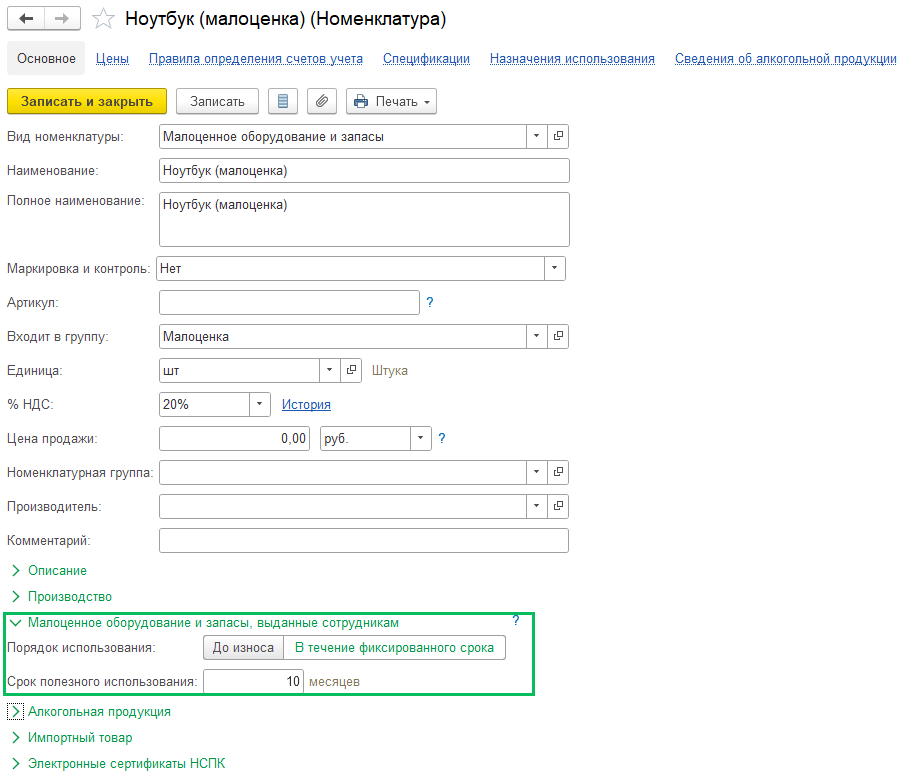Screen dimensions: 902x781
Task: Open the report list icon in toolbar
Action: coord(283,101)
